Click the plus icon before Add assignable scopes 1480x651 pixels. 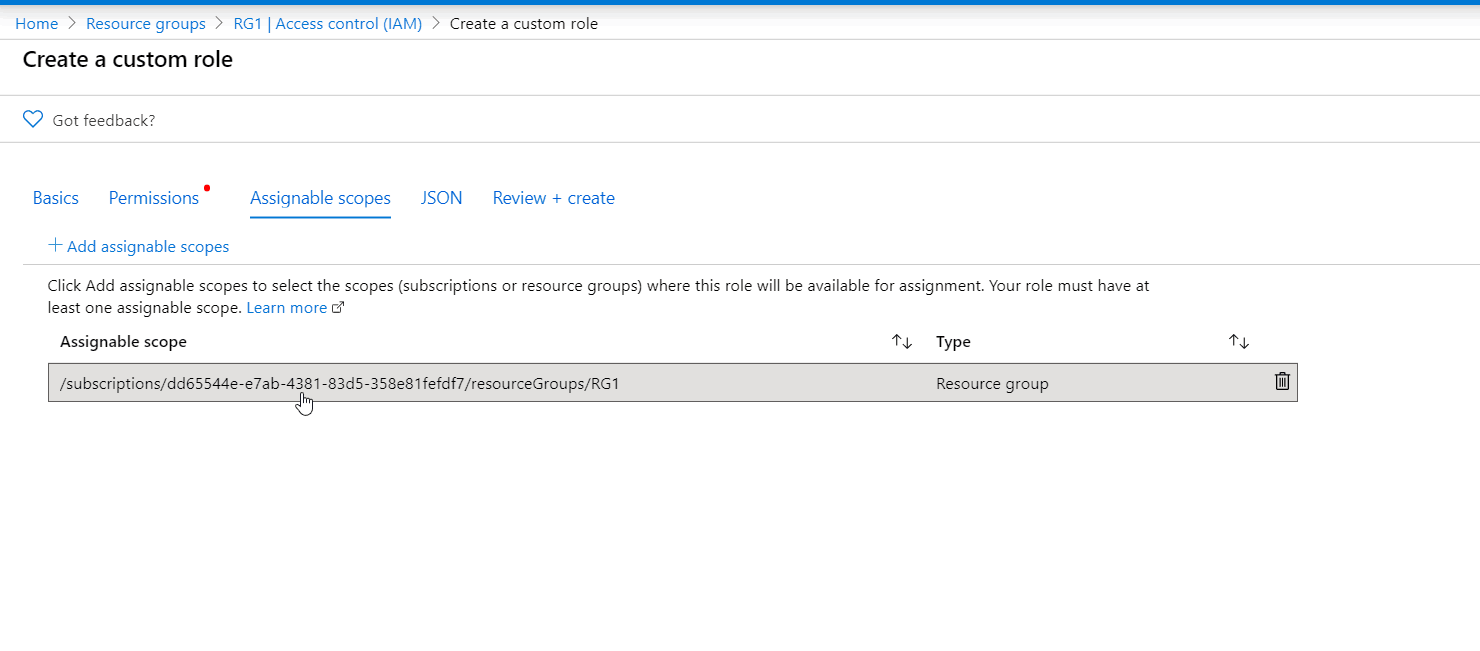[57, 245]
